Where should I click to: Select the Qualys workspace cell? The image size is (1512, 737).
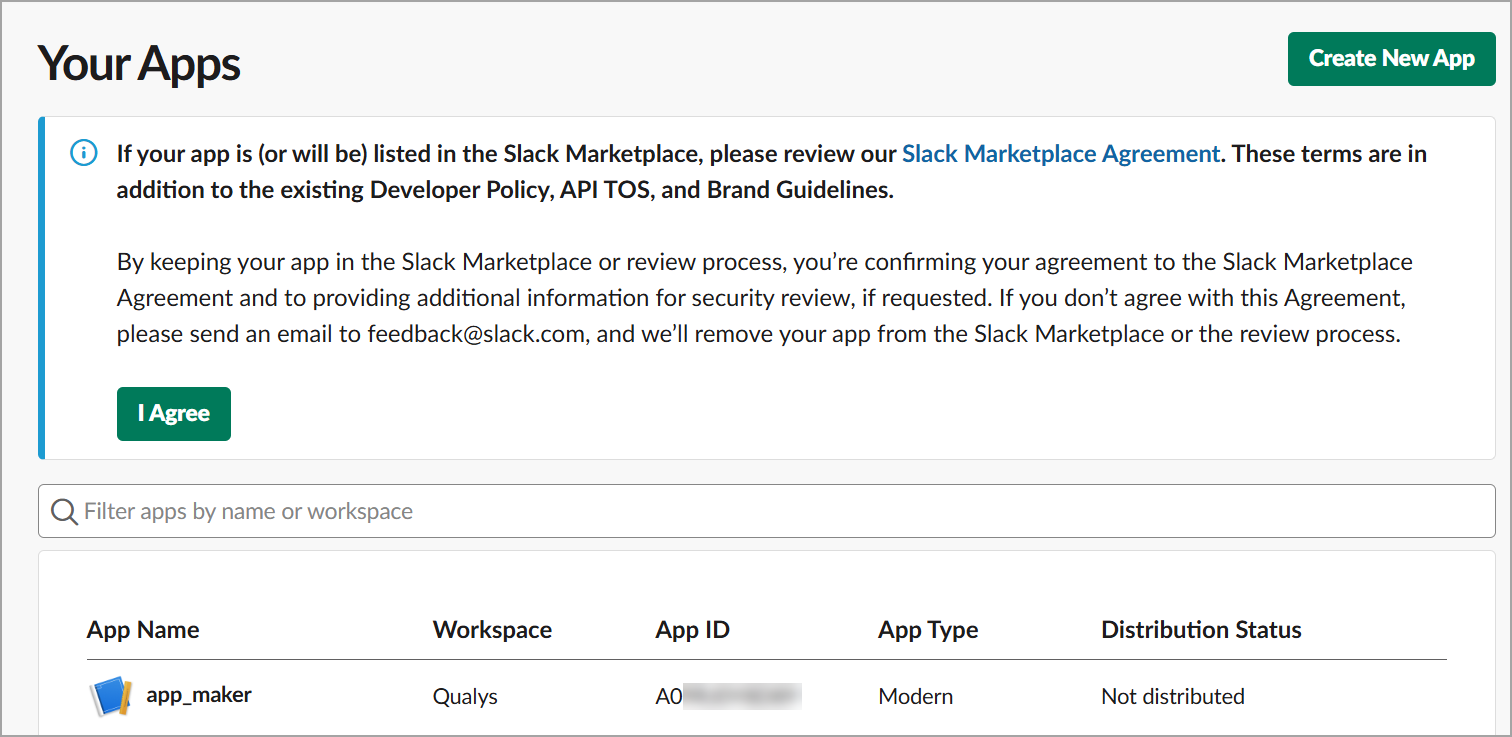click(x=465, y=696)
